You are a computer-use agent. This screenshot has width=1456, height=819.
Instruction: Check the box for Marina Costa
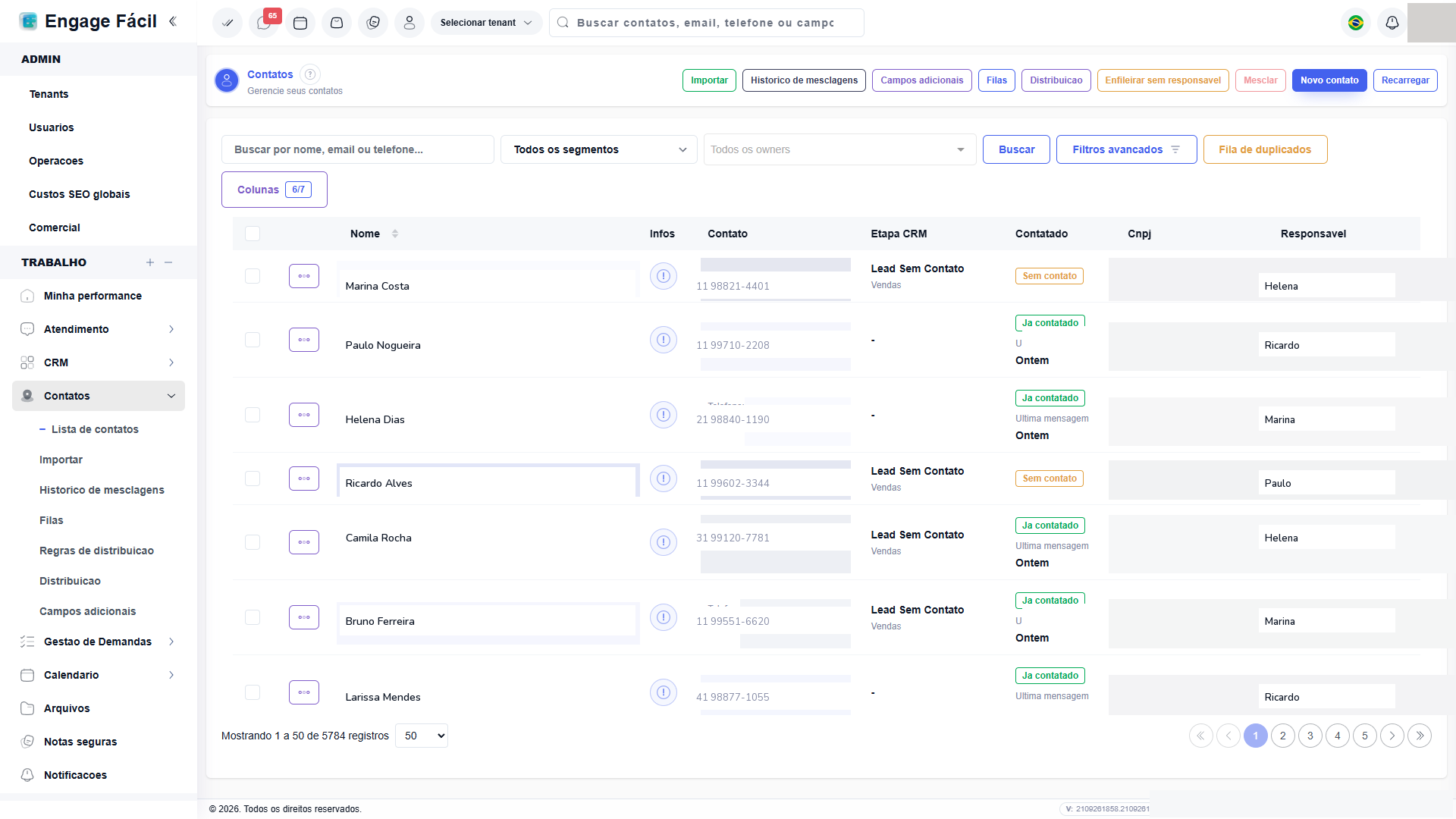click(253, 276)
